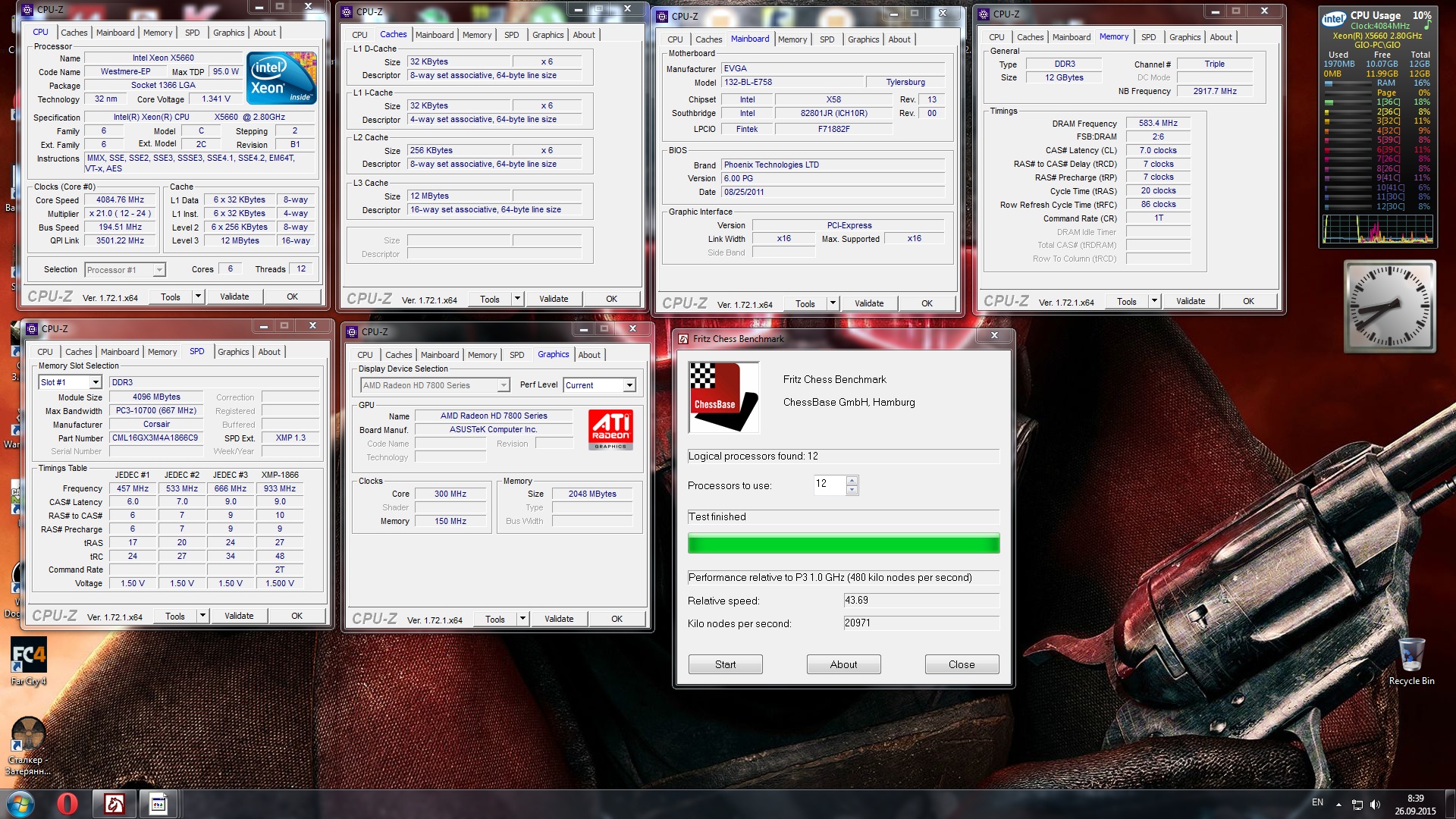Click the volume speaker tray icon

1375,805
